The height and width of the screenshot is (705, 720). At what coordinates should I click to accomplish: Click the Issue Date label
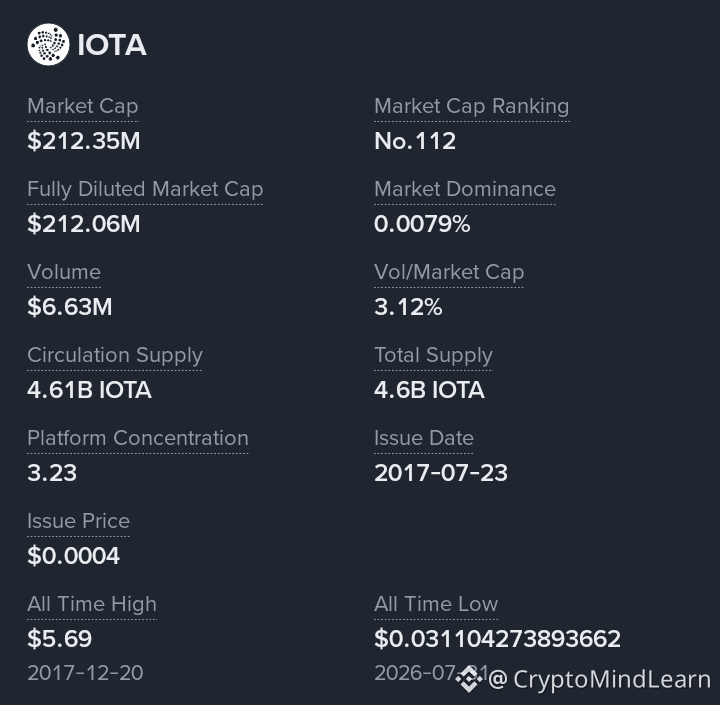point(424,438)
